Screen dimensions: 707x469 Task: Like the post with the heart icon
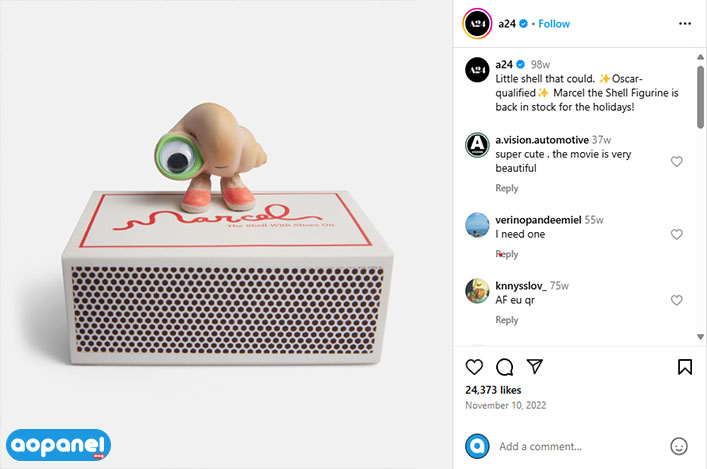click(474, 367)
